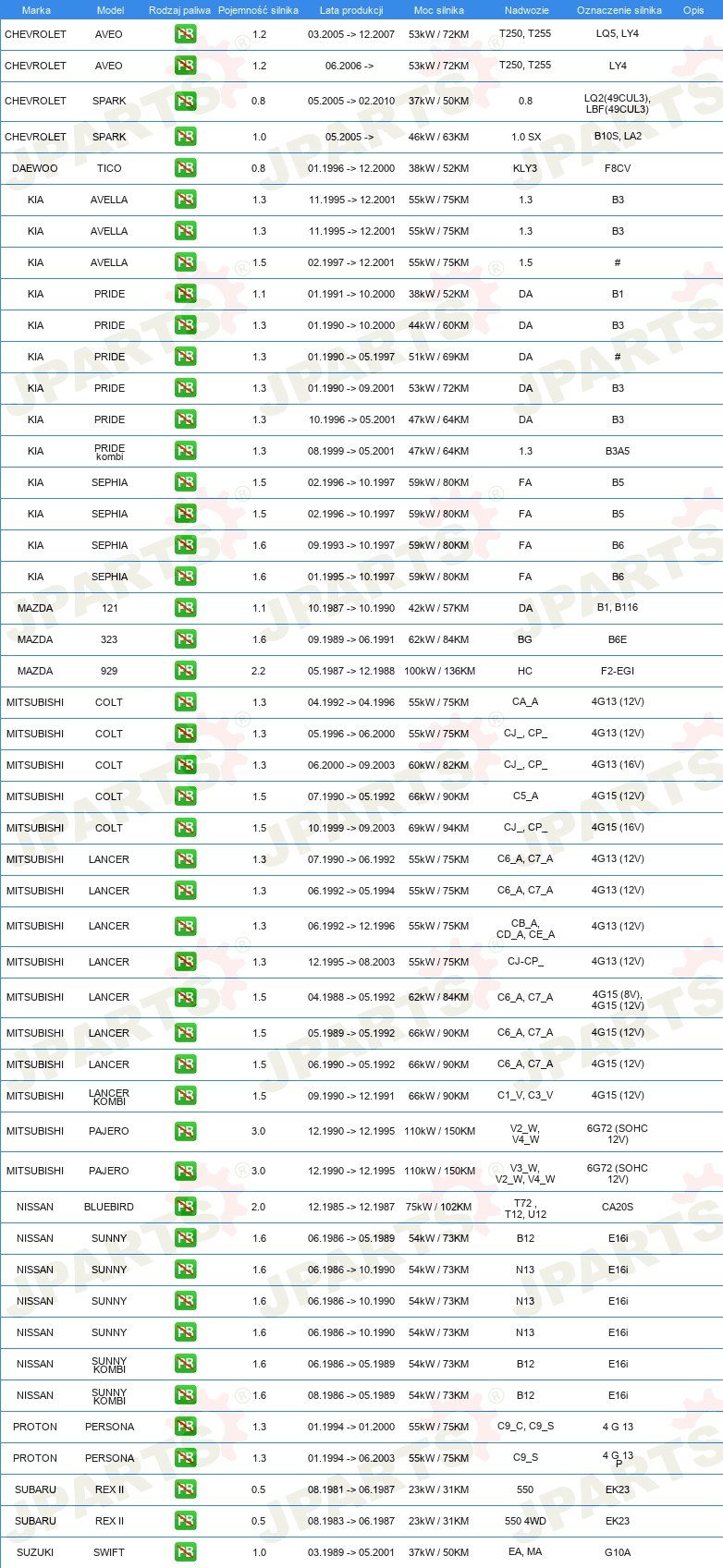Screen dimensions: 723x1568
Task: Click the Model column header
Action: point(110,10)
